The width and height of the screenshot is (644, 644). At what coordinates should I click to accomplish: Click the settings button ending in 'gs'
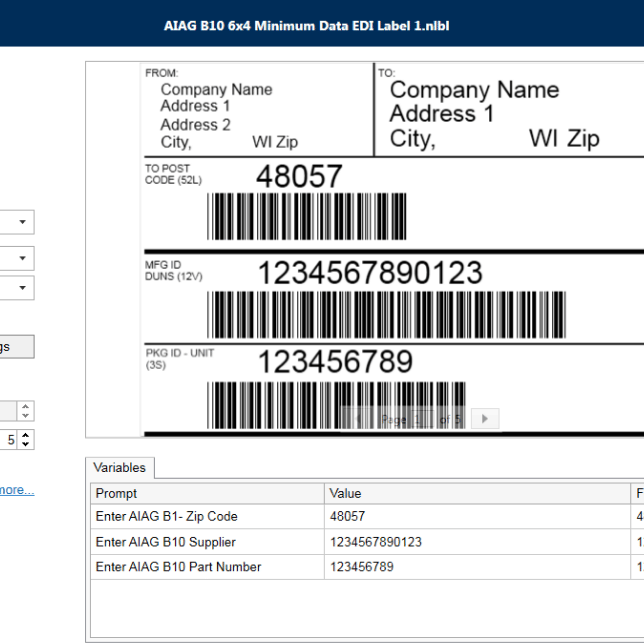[x=16, y=347]
